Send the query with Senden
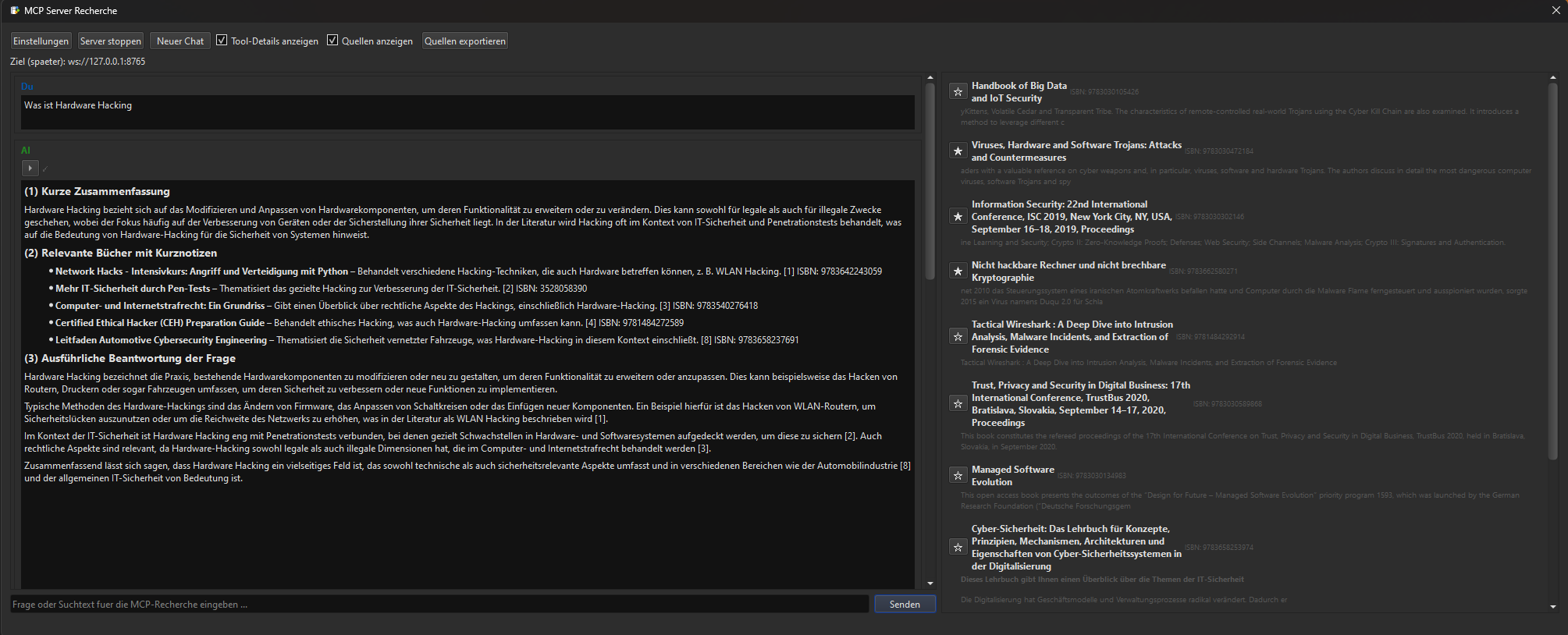This screenshot has width=1568, height=635. (x=905, y=605)
